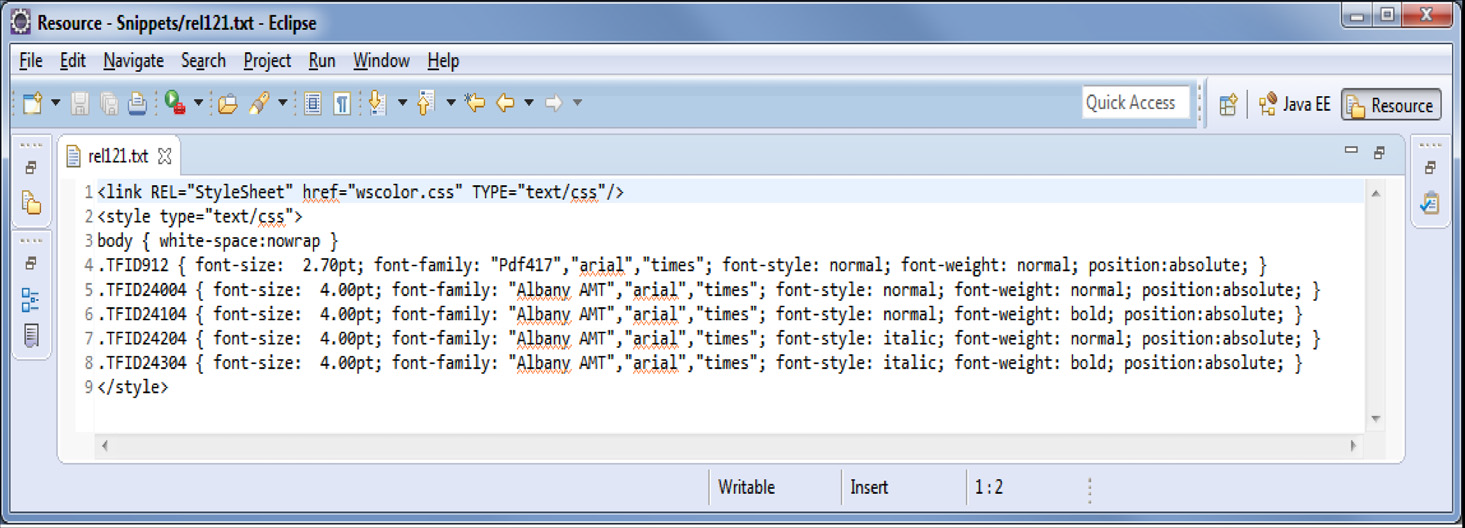The image size is (1465, 528).
Task: Open the Navigate menu
Action: click(x=133, y=61)
